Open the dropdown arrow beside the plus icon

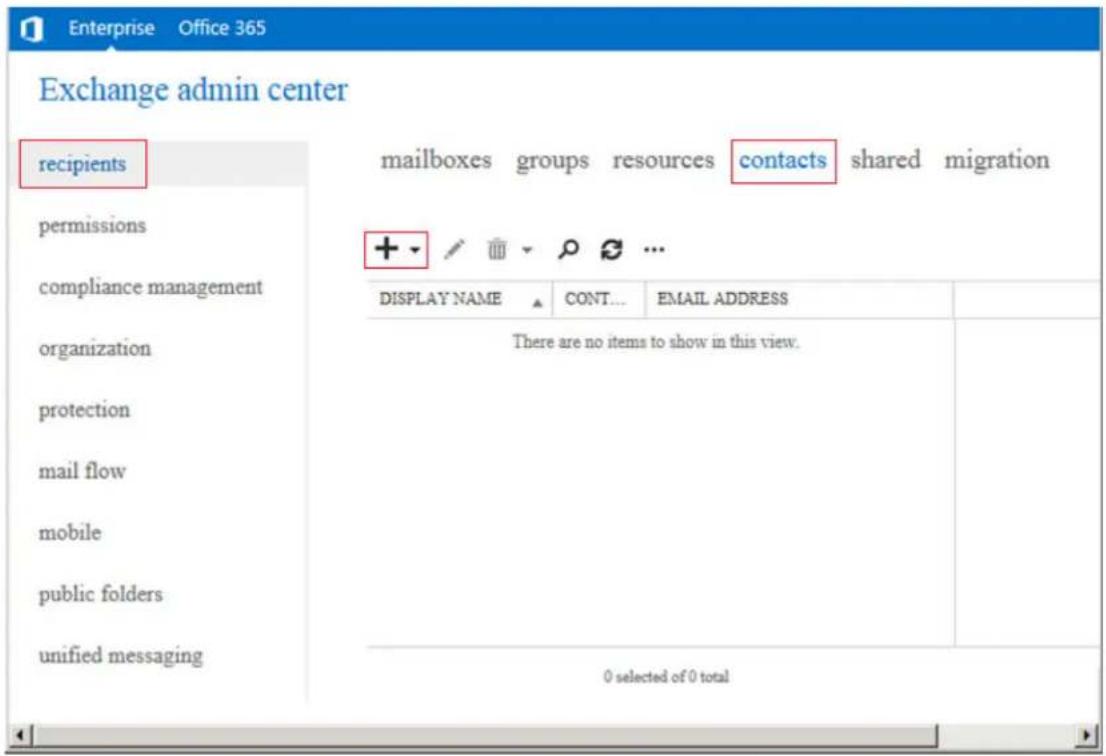[415, 250]
